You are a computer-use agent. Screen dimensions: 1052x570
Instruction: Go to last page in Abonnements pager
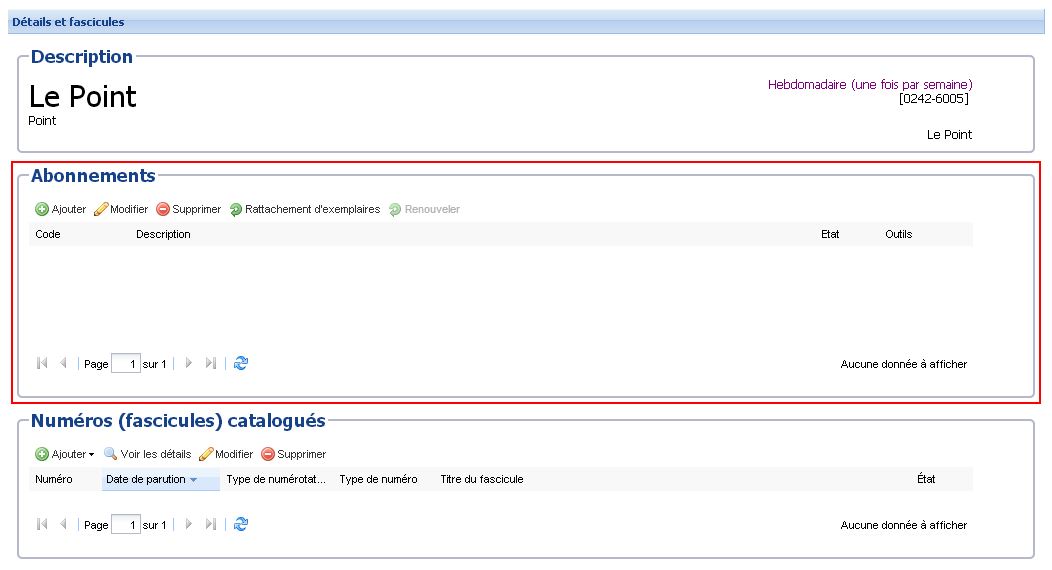pyautogui.click(x=211, y=363)
